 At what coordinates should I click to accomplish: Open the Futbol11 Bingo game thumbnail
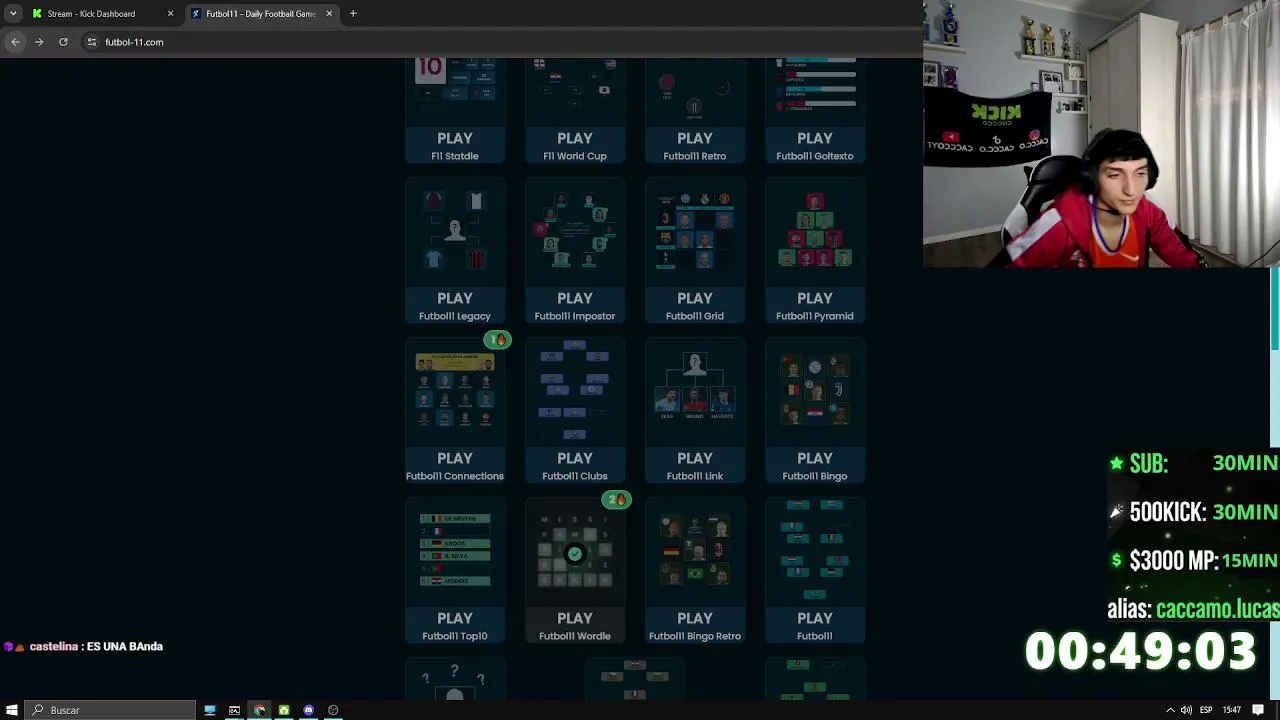(815, 392)
